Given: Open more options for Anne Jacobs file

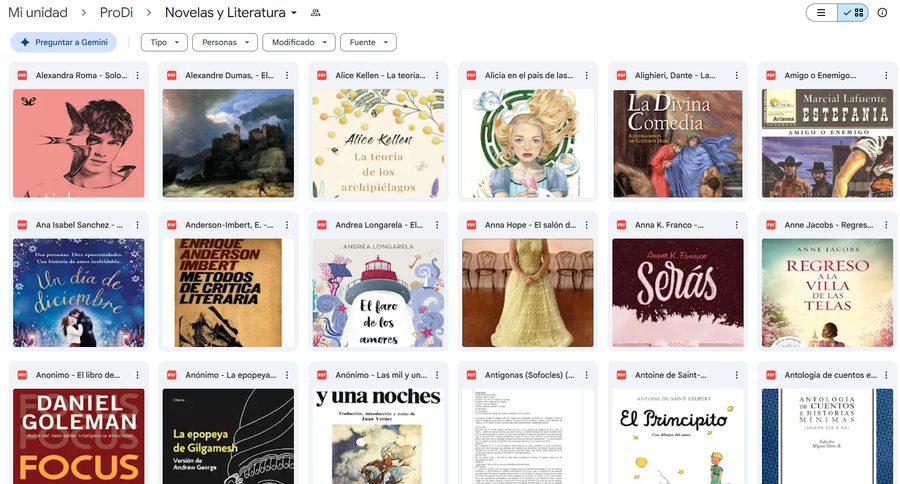Looking at the screenshot, I should 886,225.
